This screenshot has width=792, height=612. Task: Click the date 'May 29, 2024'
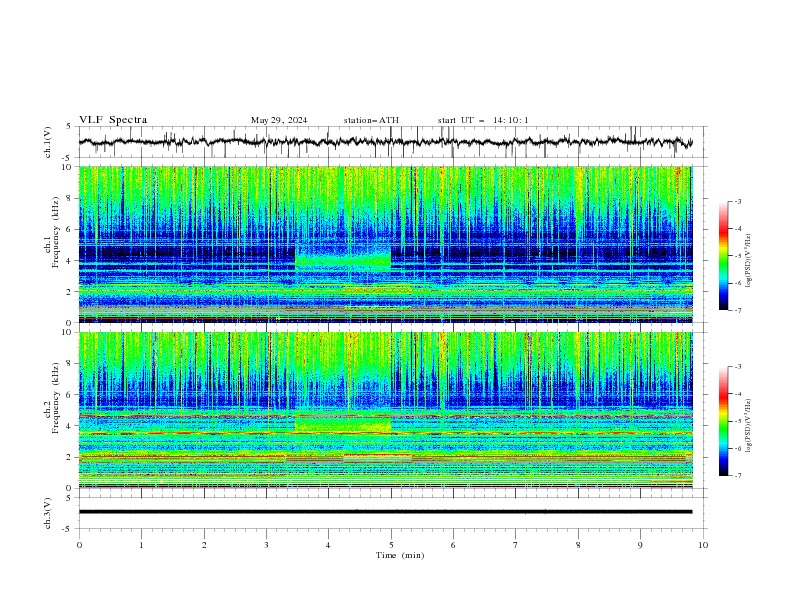point(279,120)
